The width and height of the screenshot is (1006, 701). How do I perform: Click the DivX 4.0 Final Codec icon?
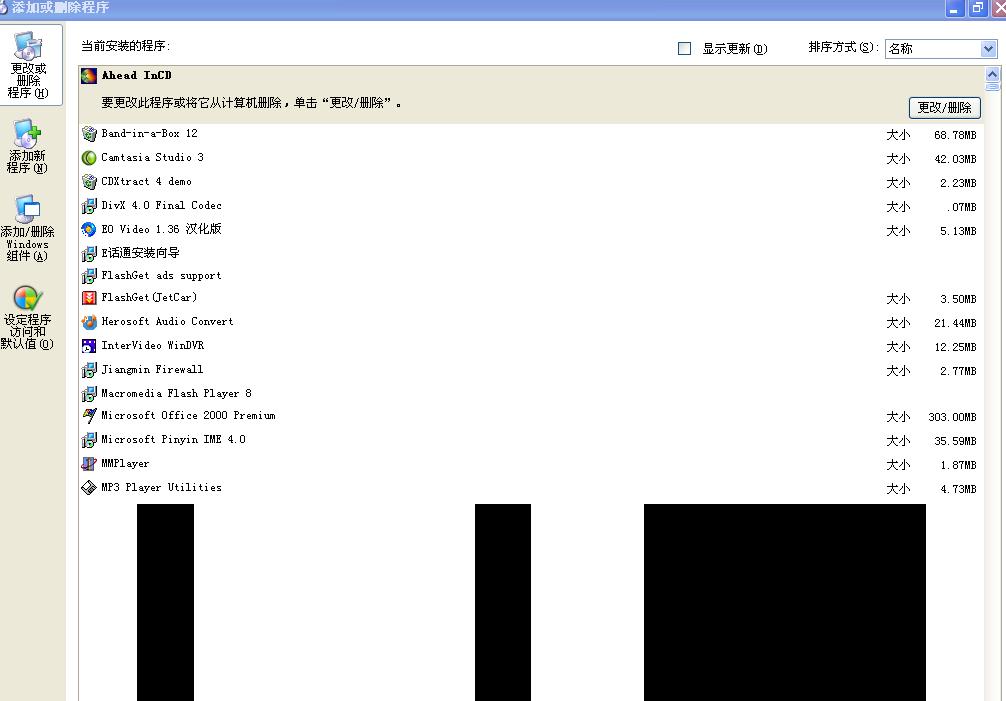[89, 206]
